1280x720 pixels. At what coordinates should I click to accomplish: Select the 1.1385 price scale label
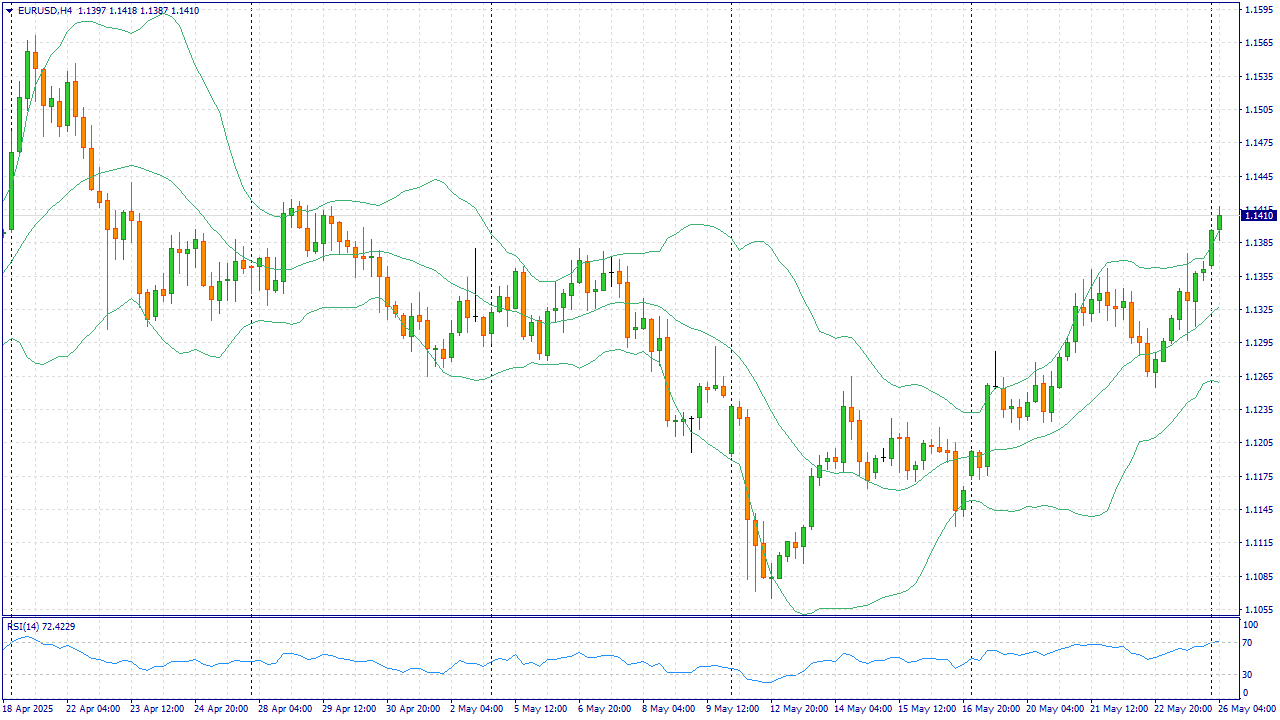coord(1258,243)
